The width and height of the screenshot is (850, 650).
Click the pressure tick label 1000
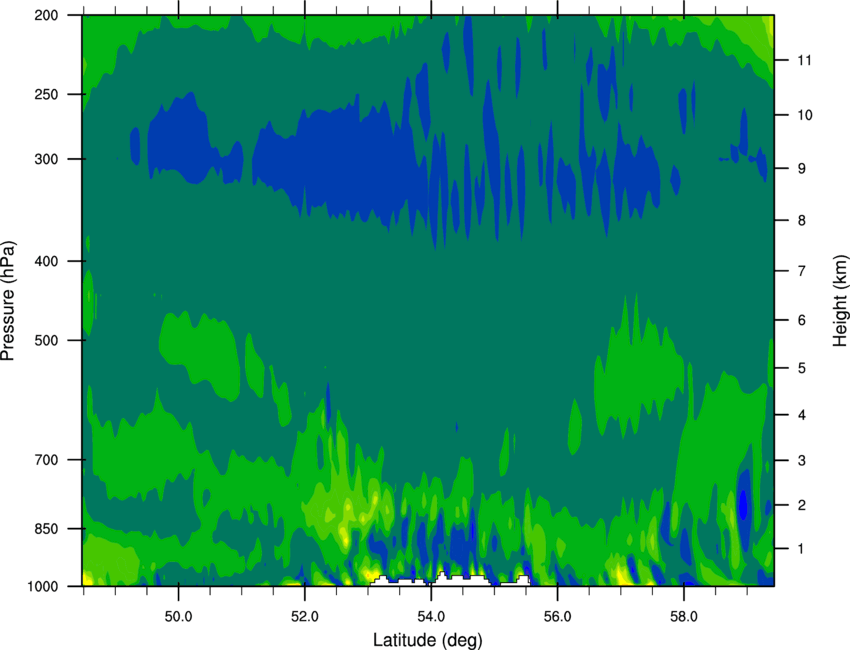pos(42,587)
